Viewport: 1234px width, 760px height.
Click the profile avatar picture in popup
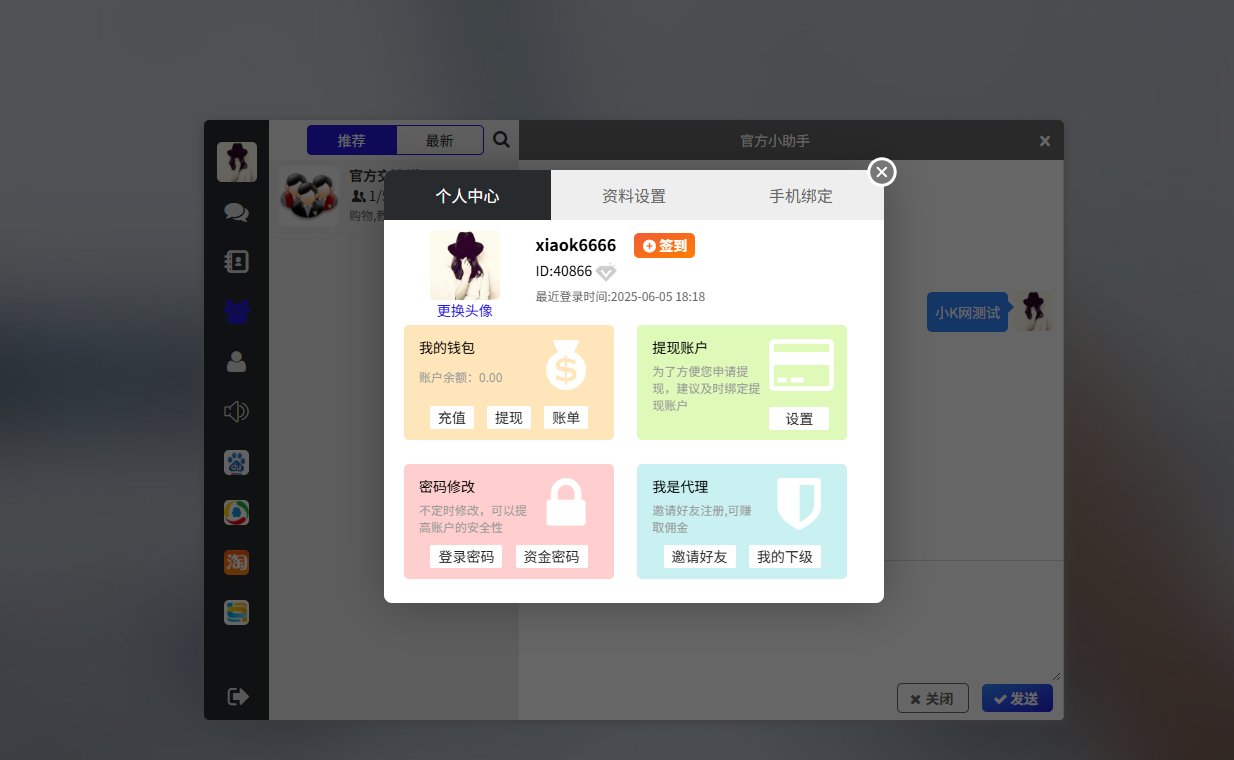pos(465,265)
